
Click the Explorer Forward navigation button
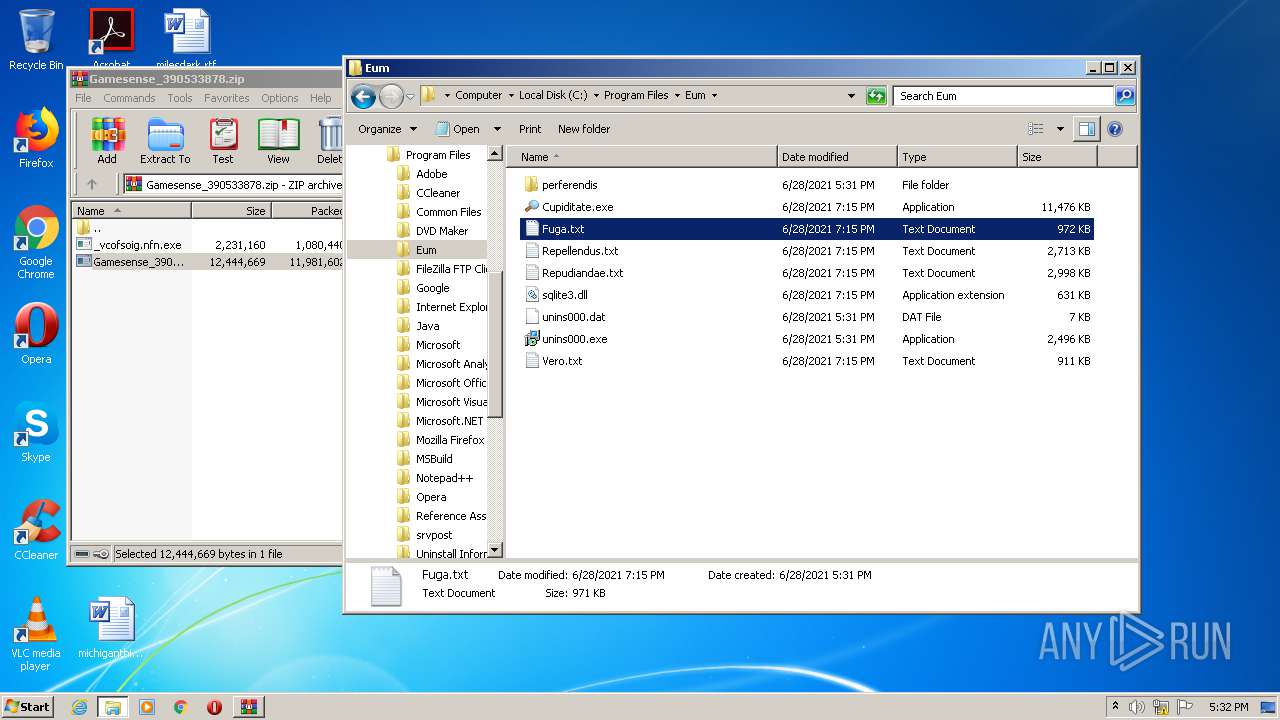[391, 96]
